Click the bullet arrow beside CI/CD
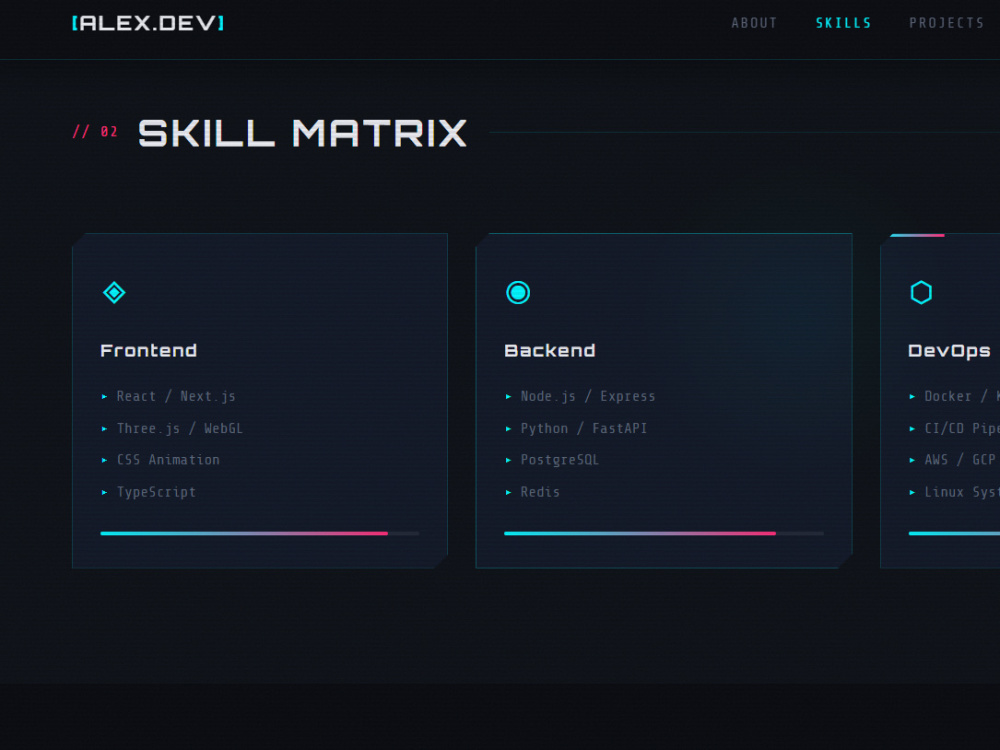This screenshot has width=1000, height=750. click(x=912, y=429)
